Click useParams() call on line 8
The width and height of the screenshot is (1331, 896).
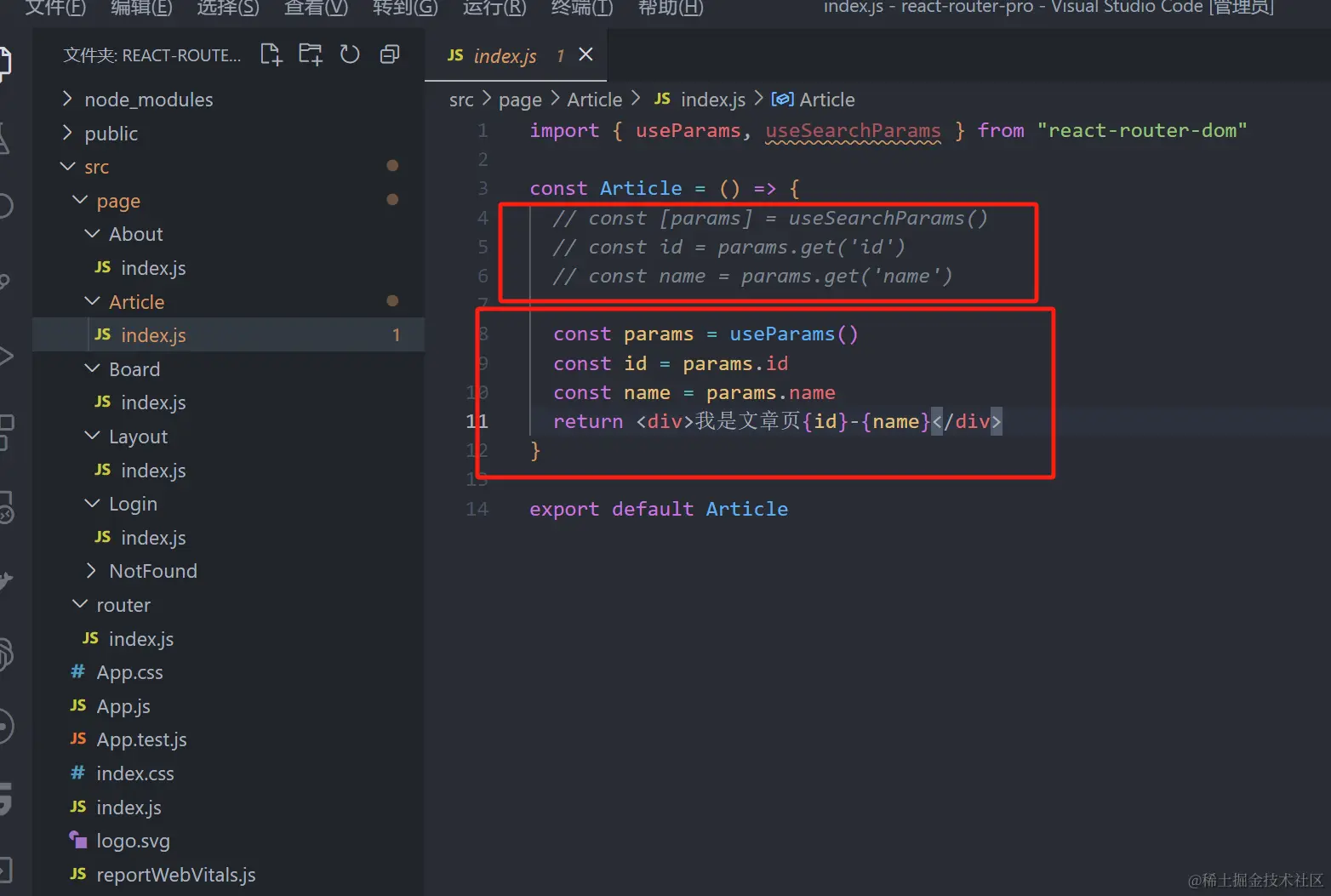point(793,334)
